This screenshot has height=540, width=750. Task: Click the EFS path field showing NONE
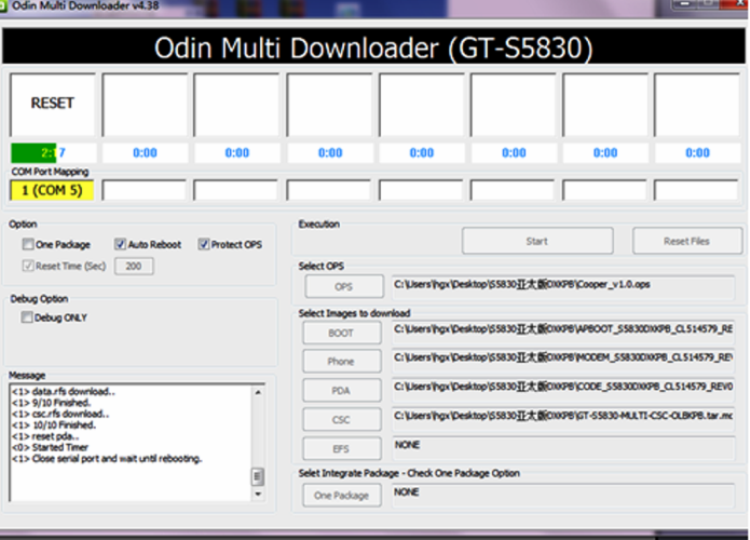pyautogui.click(x=563, y=447)
